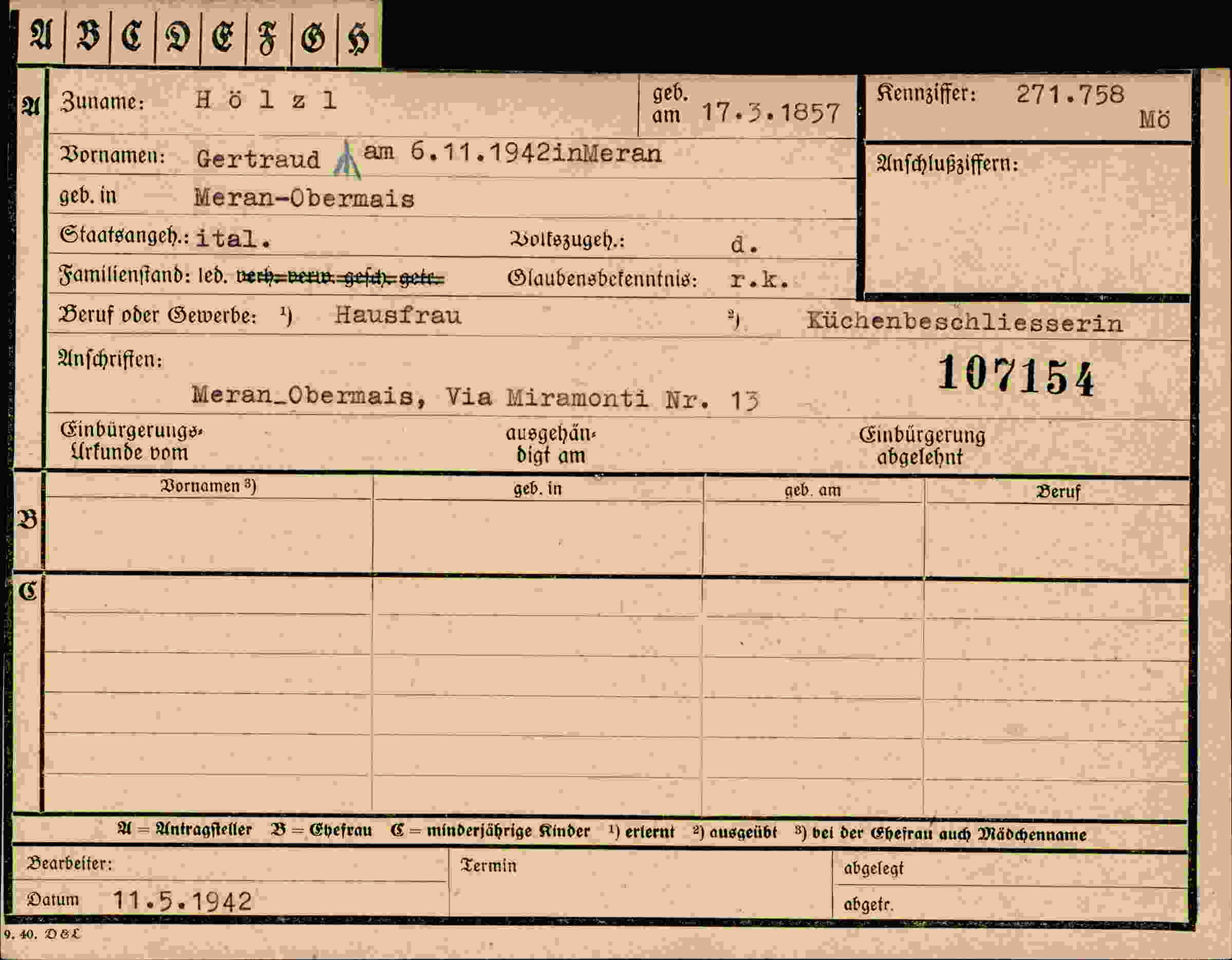Click the 'Anschlußziffern:' label
Image resolution: width=1232 pixels, height=960 pixels.
947,163
